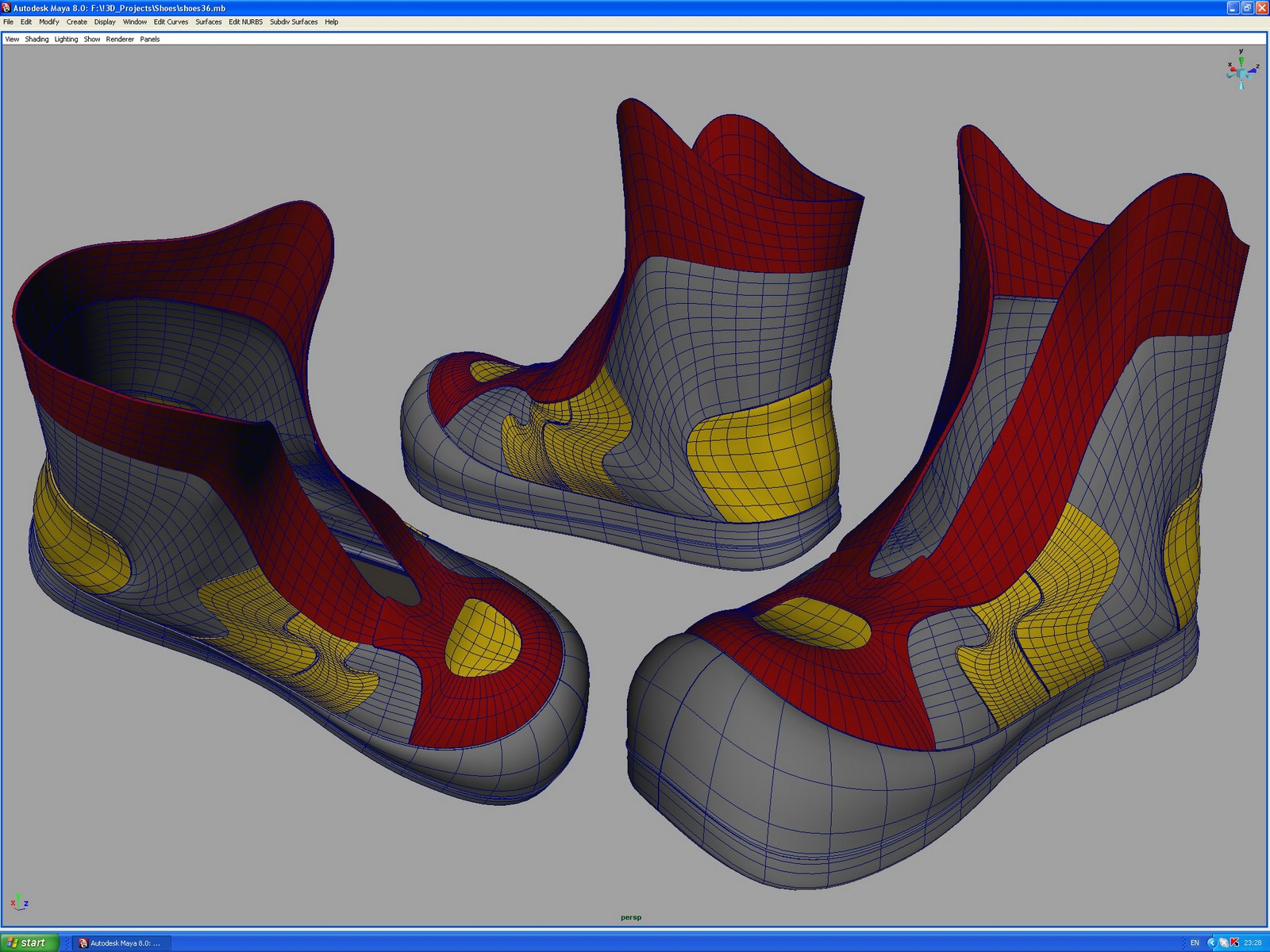Open the Panels dropdown menu
This screenshot has height=952, width=1270.
149,39
